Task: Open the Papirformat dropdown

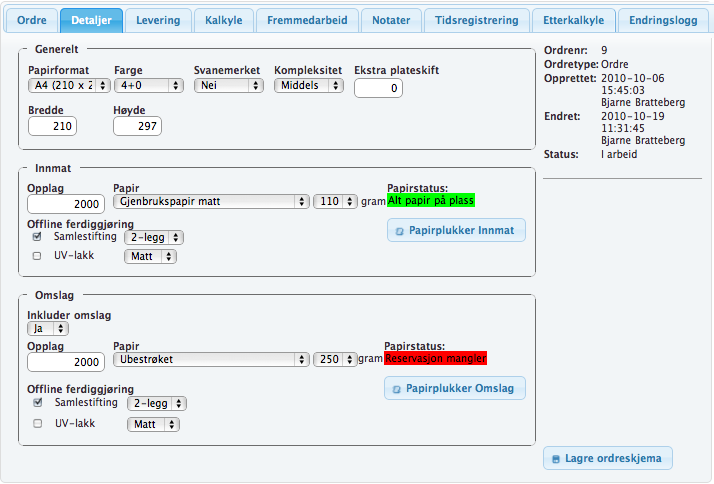Action: (68, 86)
